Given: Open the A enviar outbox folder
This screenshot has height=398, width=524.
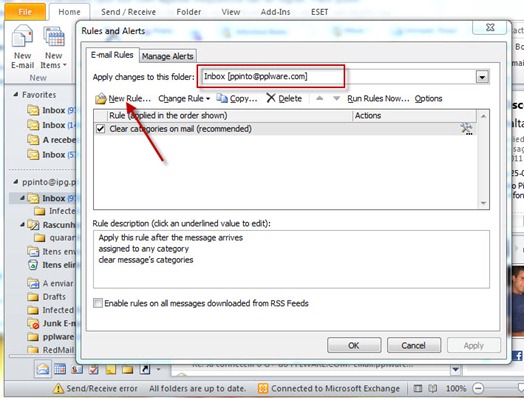Looking at the screenshot, I should click(x=51, y=283).
